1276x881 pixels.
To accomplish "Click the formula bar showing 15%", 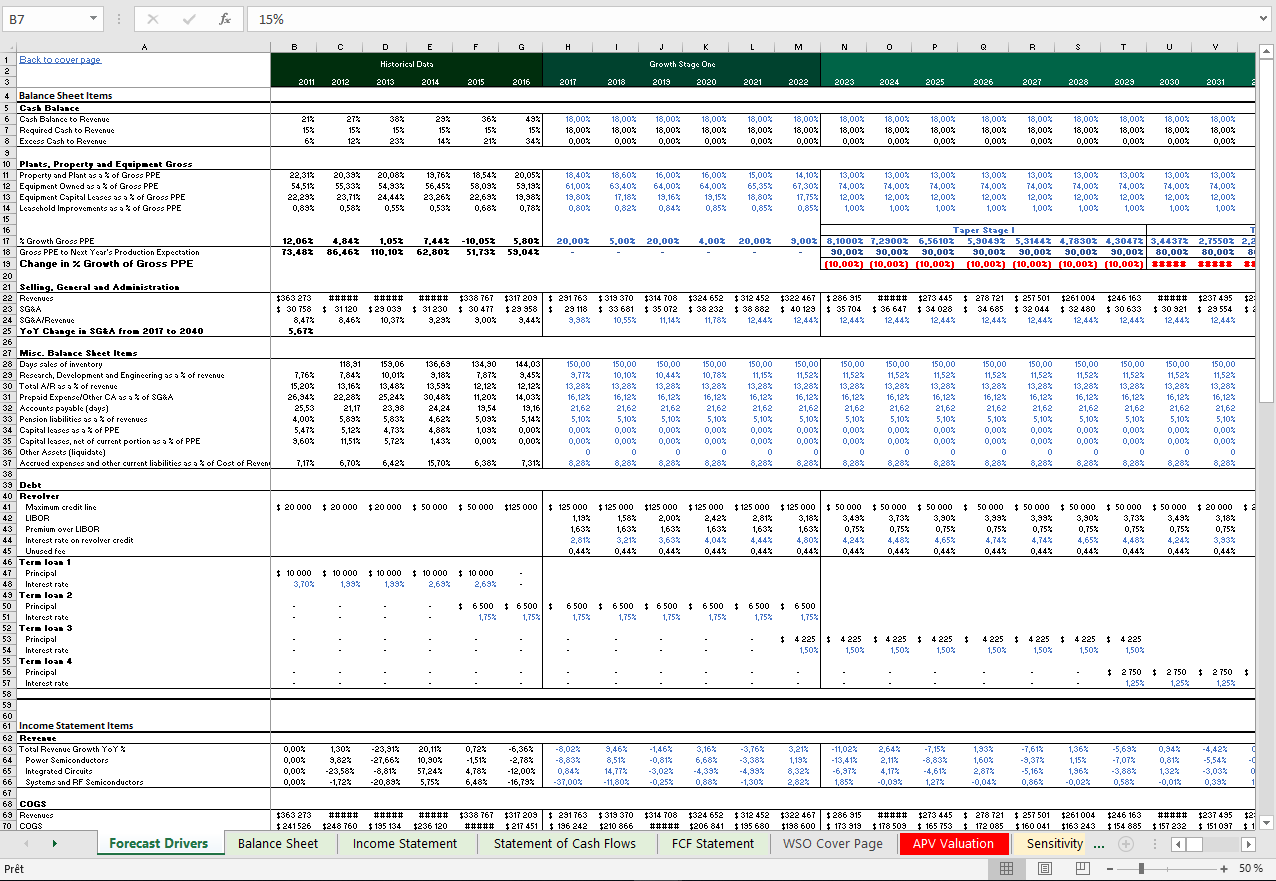I will click(x=750, y=19).
